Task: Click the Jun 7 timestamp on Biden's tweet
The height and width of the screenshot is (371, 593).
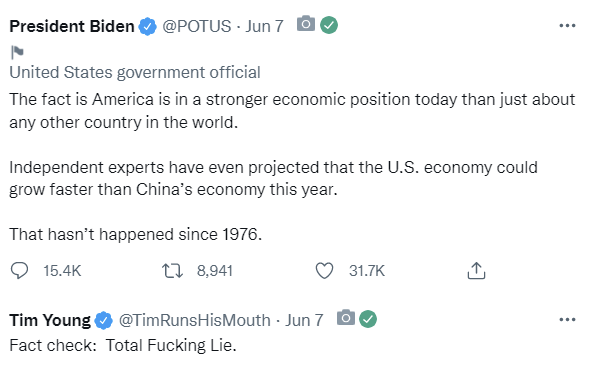Action: [x=264, y=26]
